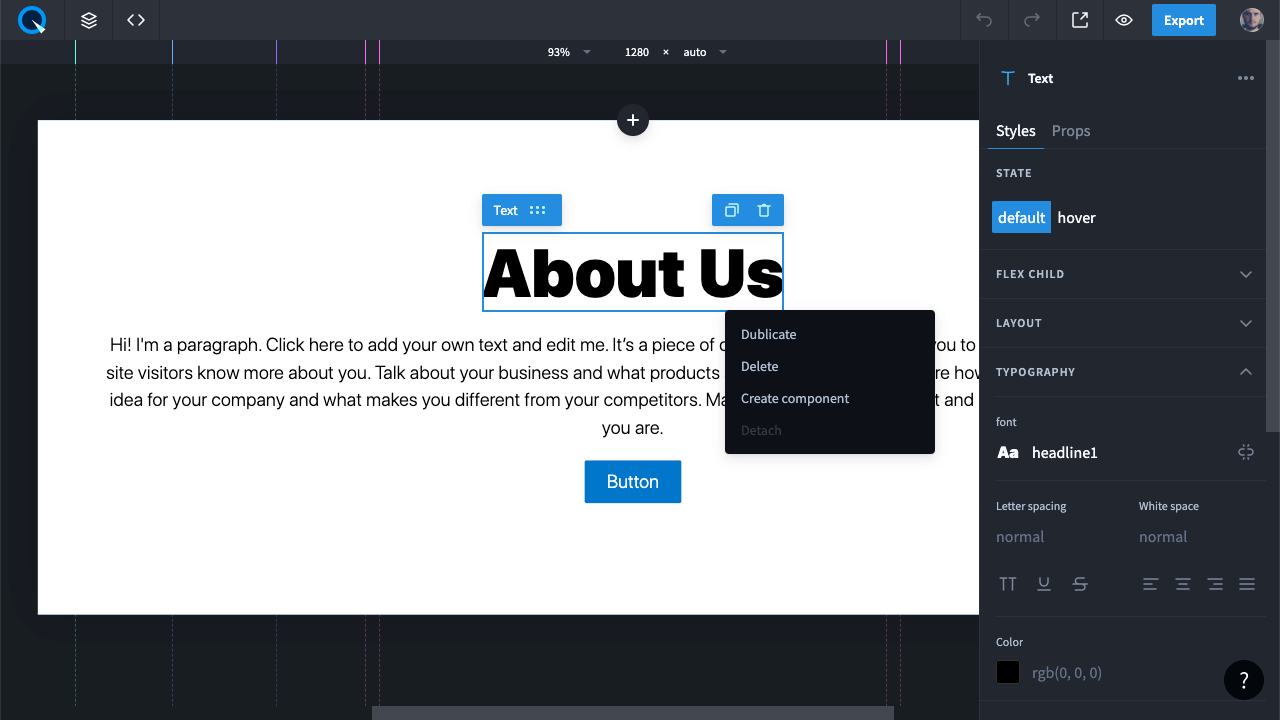Open the layers panel icon

[x=89, y=20]
